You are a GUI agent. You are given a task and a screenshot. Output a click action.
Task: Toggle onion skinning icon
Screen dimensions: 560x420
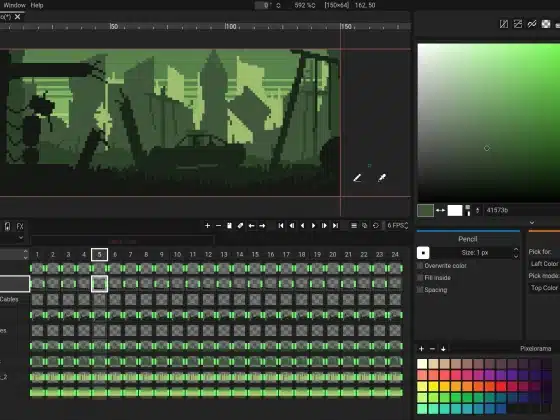click(365, 225)
